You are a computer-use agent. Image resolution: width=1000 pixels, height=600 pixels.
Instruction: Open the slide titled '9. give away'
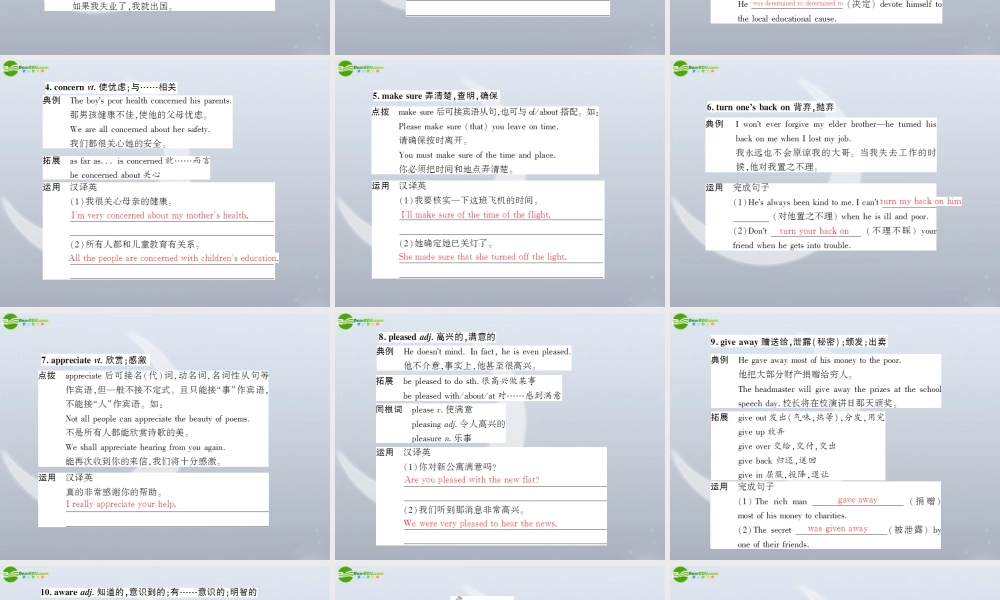[835, 435]
